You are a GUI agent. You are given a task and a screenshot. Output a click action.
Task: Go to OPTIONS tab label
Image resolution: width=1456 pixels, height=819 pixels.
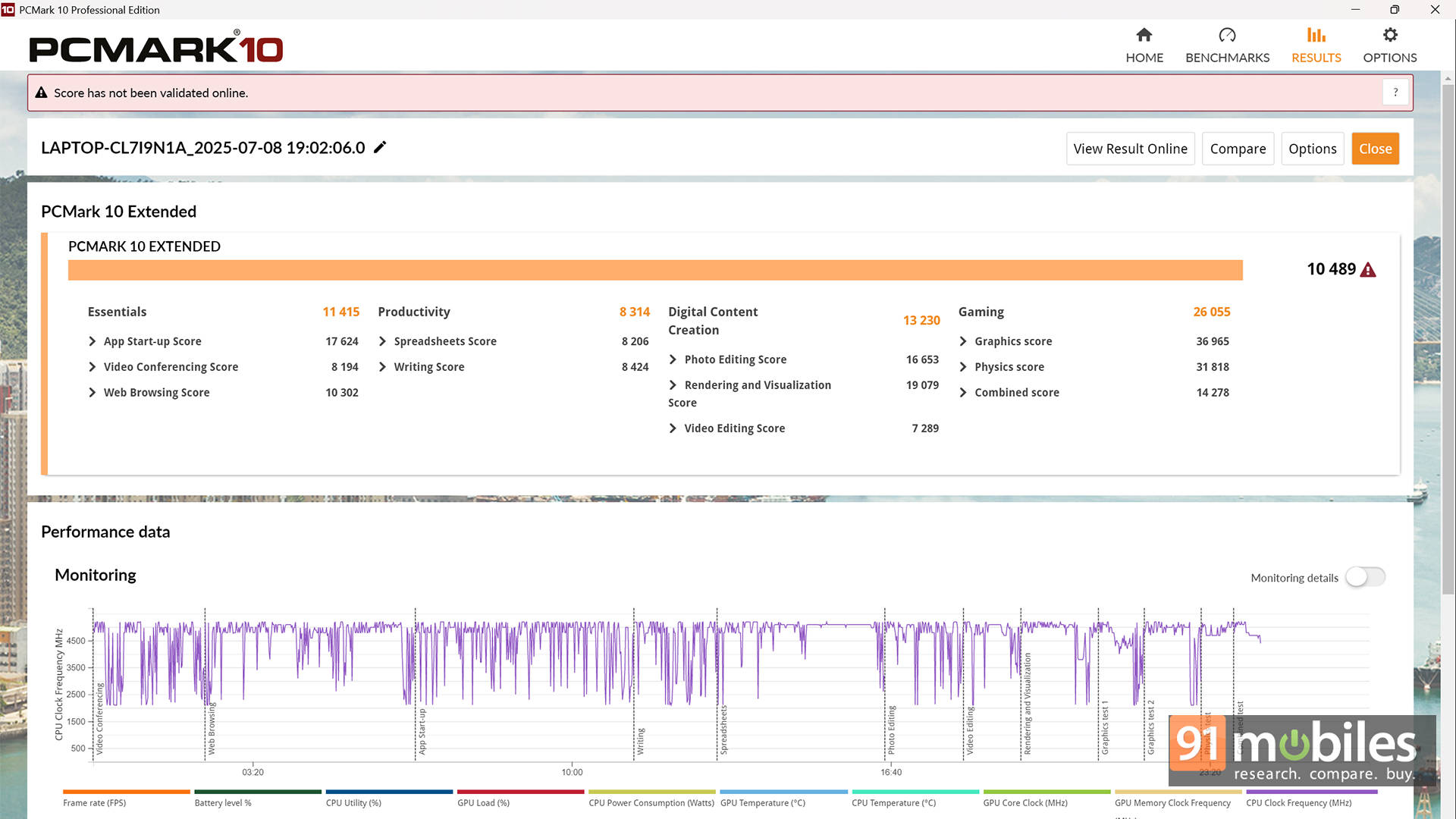(x=1389, y=58)
